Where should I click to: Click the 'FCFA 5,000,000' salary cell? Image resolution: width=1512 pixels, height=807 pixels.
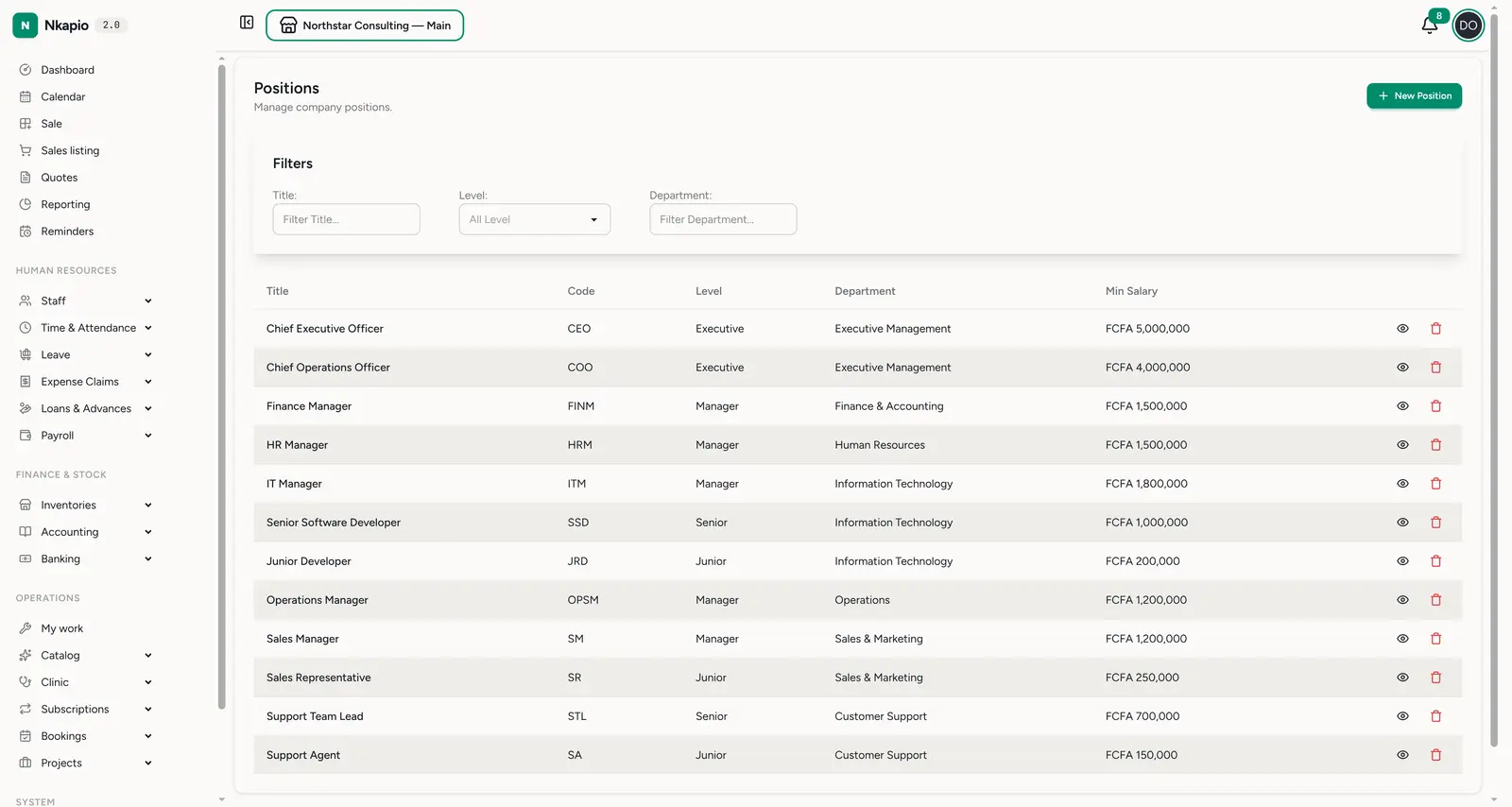coord(1147,329)
